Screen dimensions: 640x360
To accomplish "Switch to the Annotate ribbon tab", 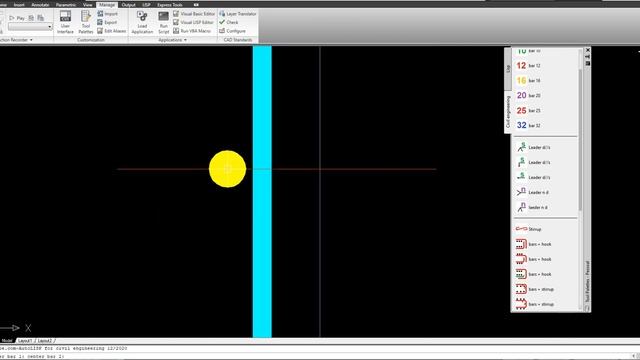I will click(40, 5).
